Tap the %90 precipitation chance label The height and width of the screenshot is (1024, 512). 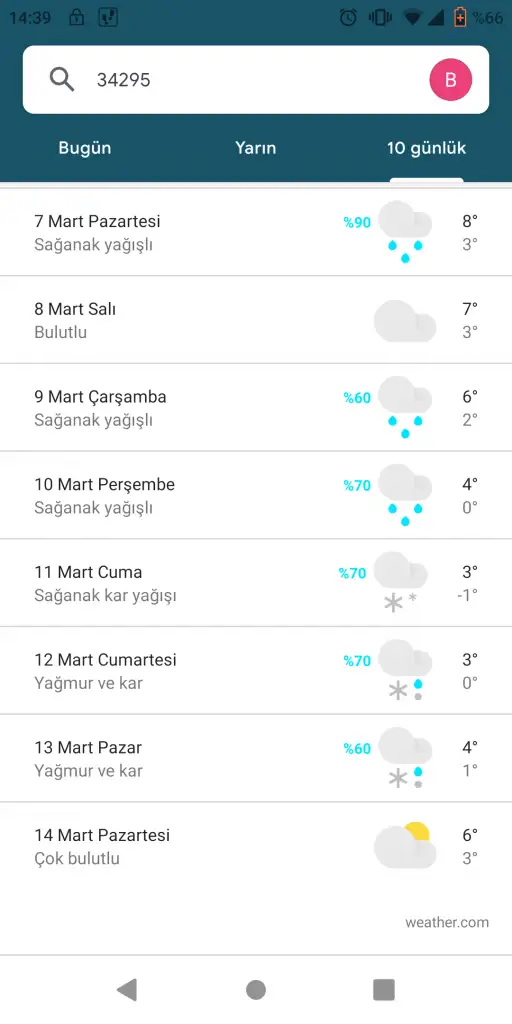pyautogui.click(x=357, y=223)
